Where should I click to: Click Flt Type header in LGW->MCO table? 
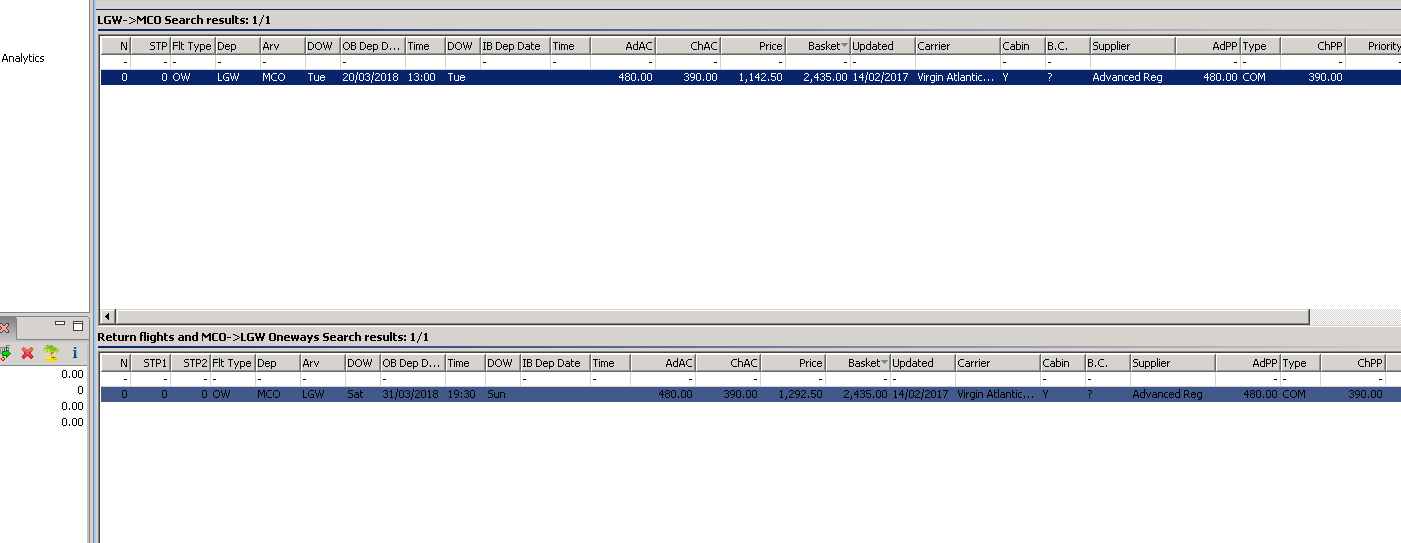pyautogui.click(x=192, y=46)
